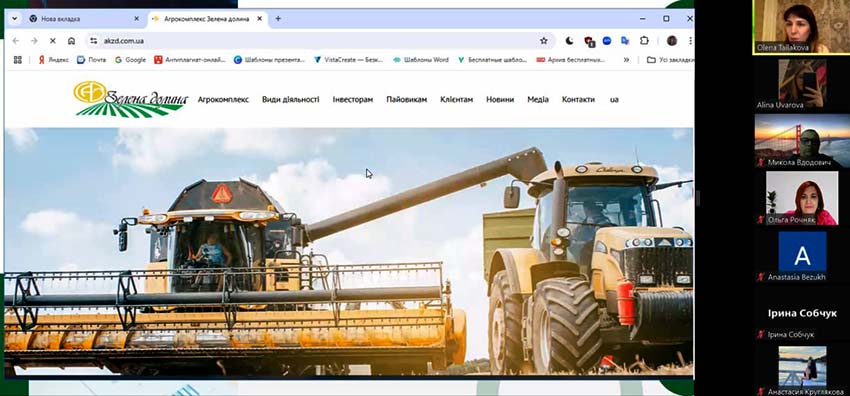Open the translate extension icon
Screen dimensions: 850x396
pos(625,41)
